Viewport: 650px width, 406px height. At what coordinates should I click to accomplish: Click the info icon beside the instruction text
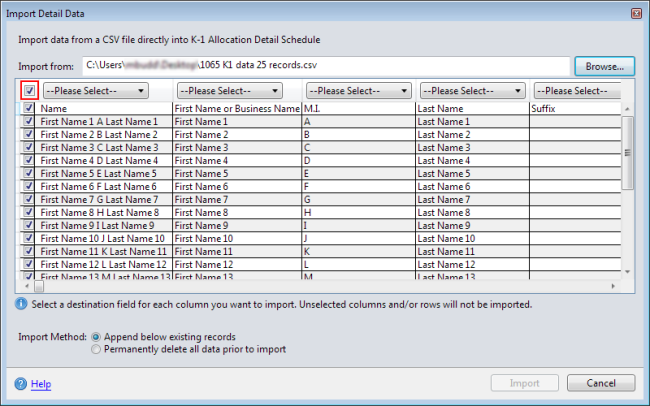(x=22, y=304)
